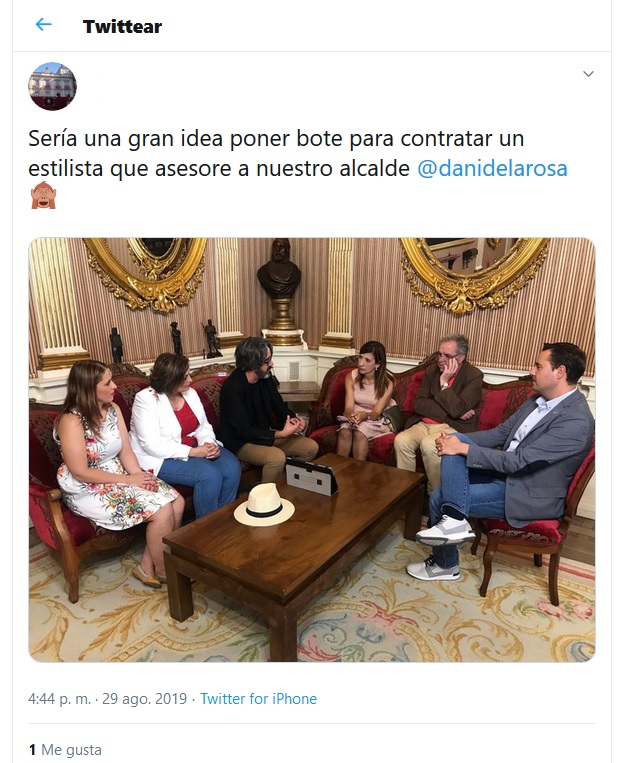Click the 29 ago. 2019 date text
Viewport: 618px width, 763px height.
click(145, 699)
